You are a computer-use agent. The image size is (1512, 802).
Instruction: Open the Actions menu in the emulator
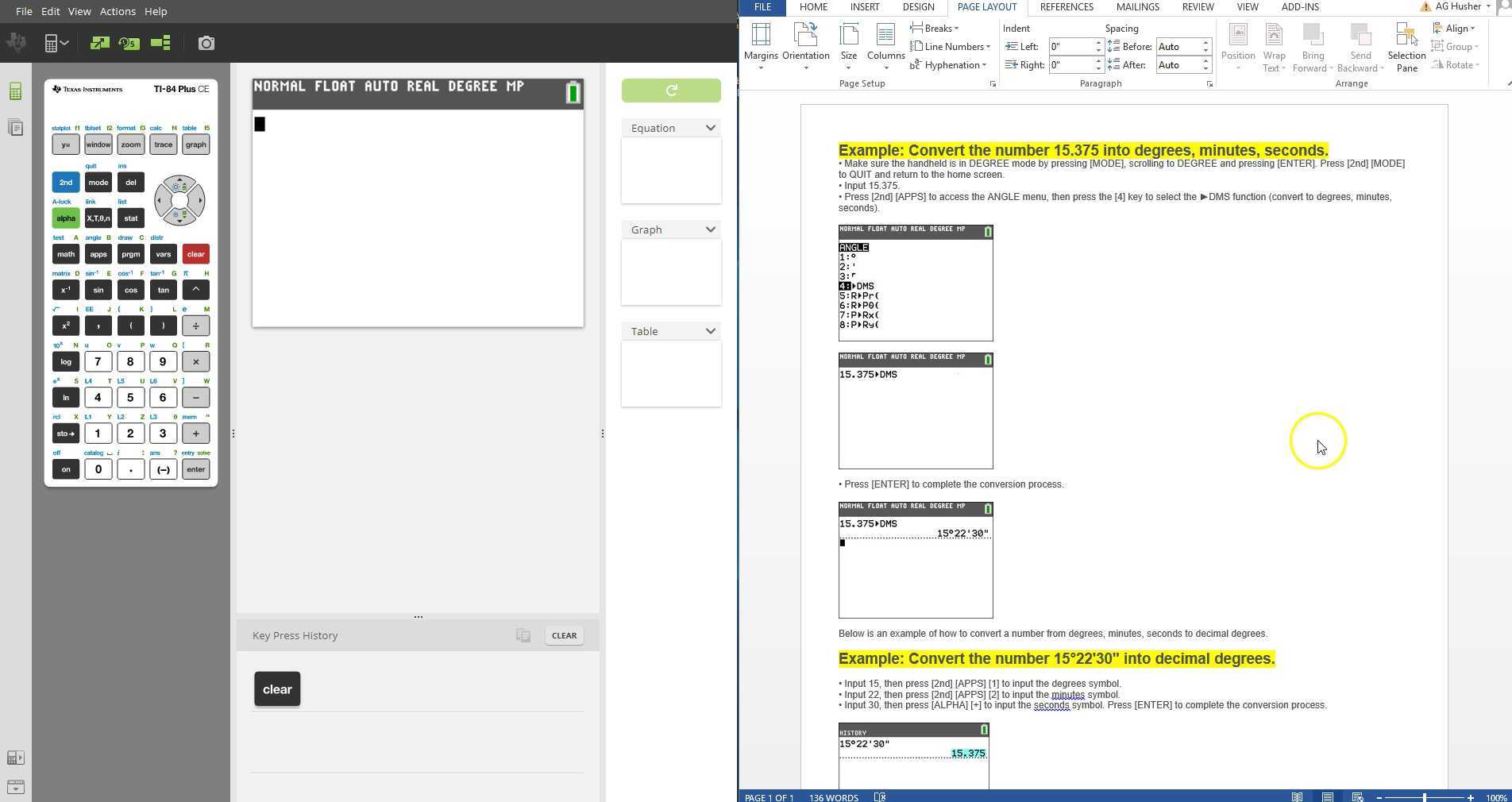click(118, 11)
